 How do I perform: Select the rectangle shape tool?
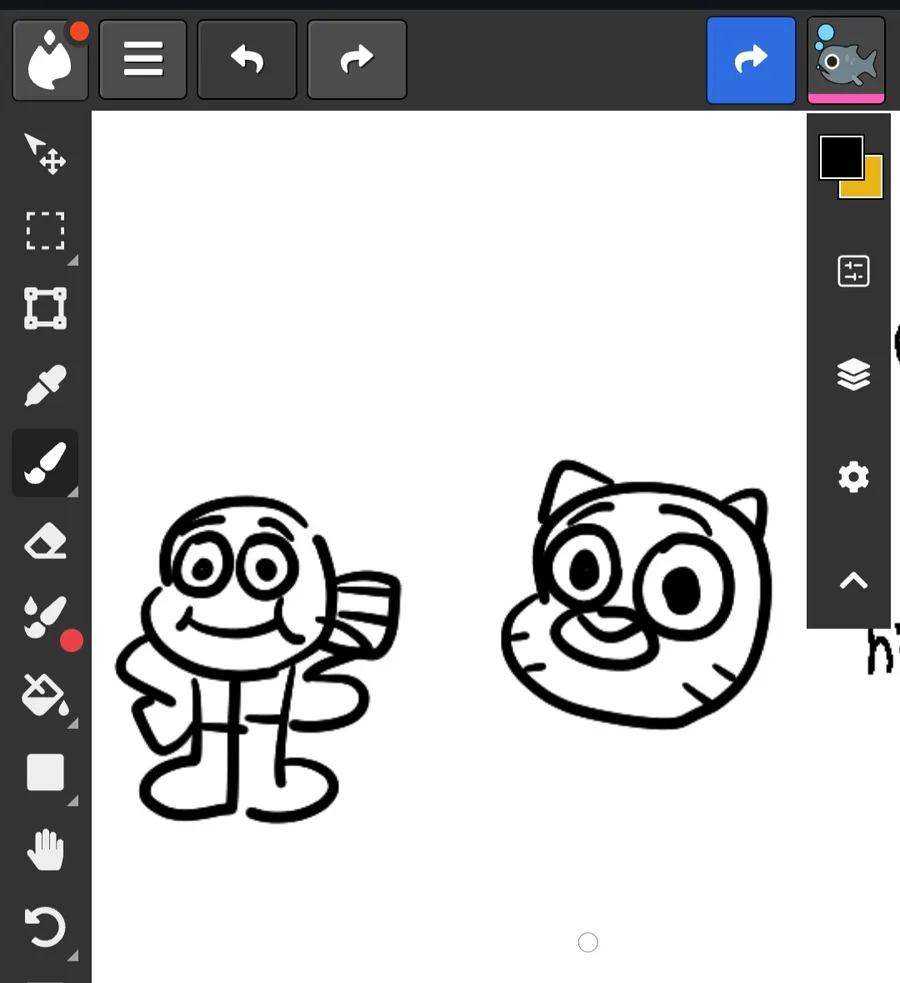click(x=45, y=772)
